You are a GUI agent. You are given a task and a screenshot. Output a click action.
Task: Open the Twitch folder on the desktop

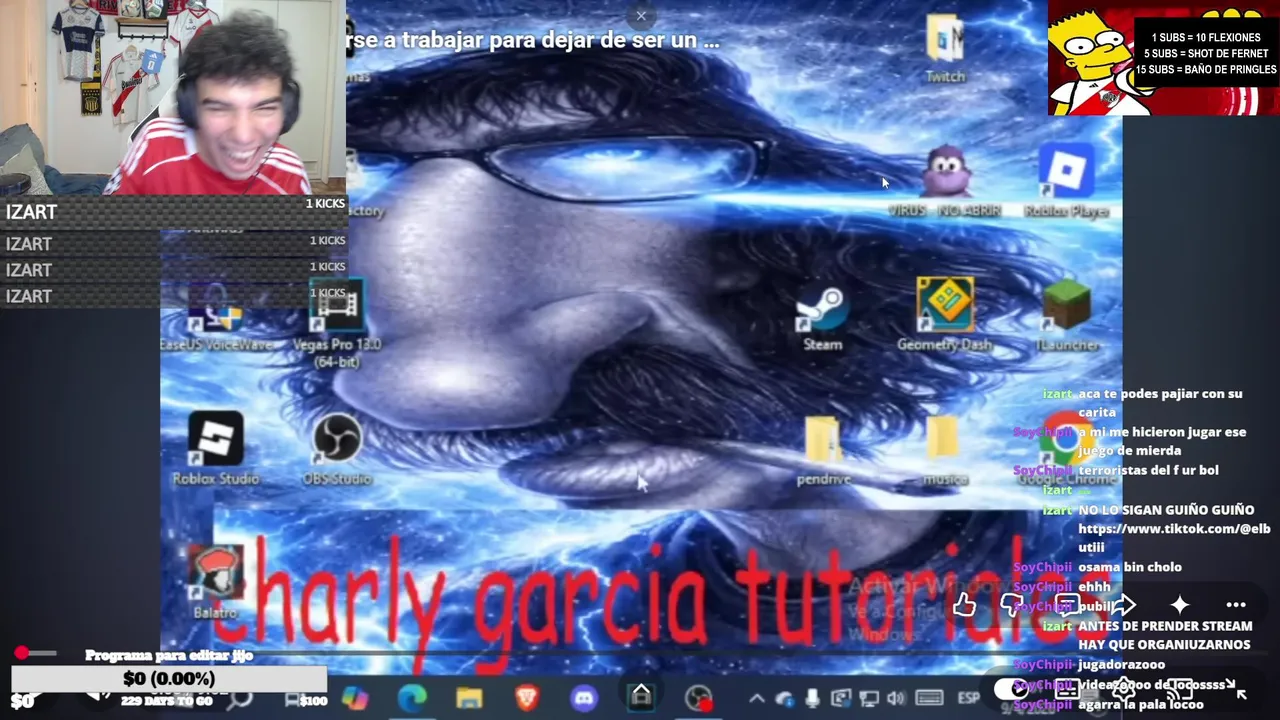[945, 48]
